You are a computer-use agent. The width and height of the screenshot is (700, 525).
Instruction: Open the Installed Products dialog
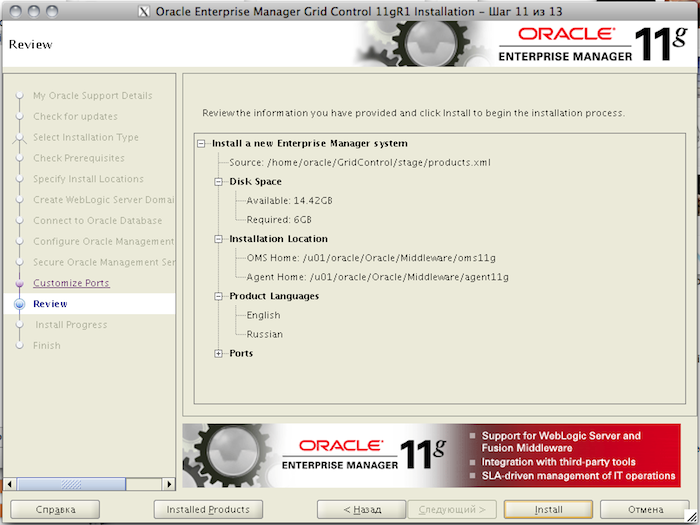[x=208, y=509]
